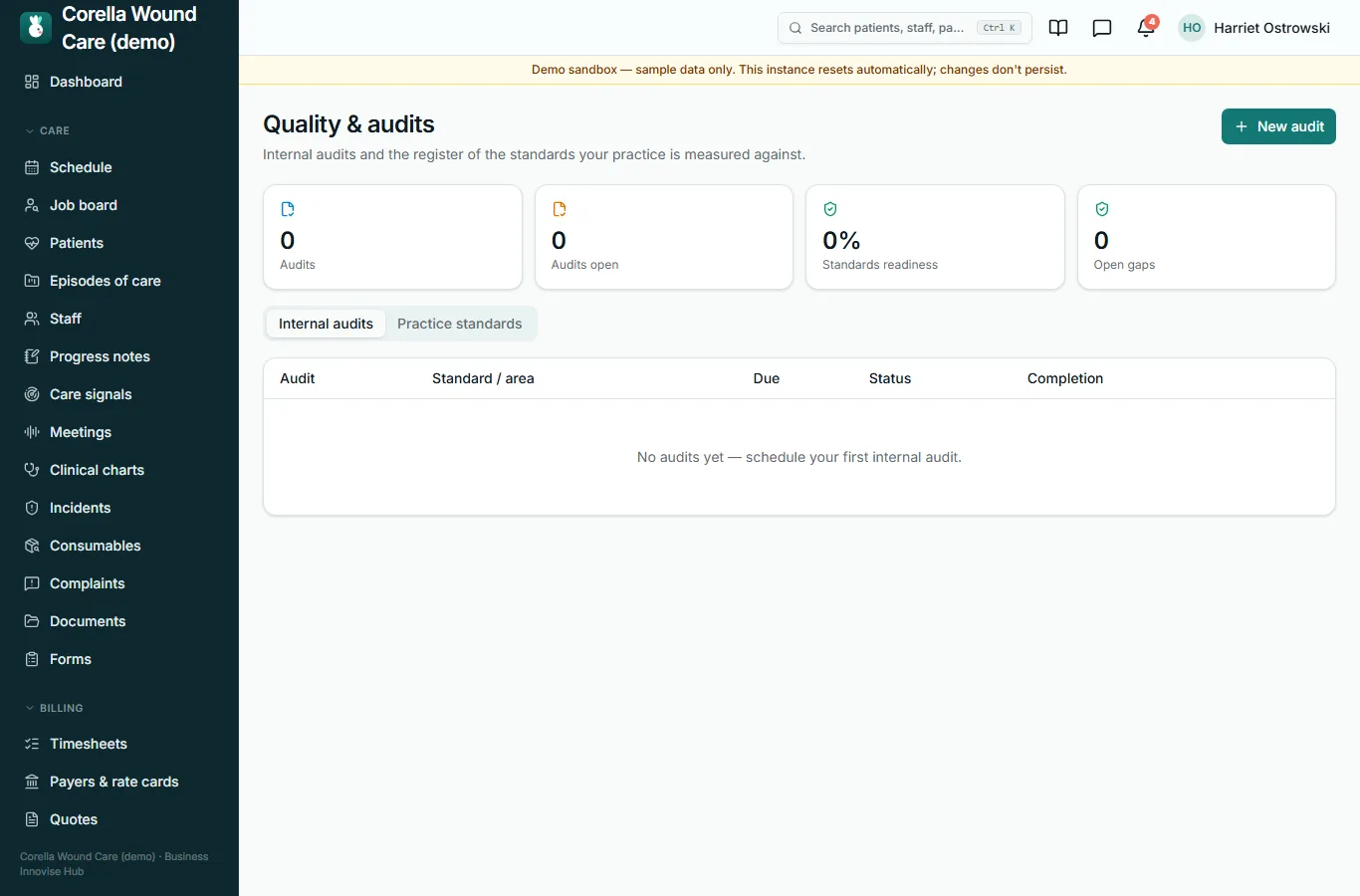The width and height of the screenshot is (1360, 896).
Task: Click the Job board icon
Action: click(x=32, y=205)
